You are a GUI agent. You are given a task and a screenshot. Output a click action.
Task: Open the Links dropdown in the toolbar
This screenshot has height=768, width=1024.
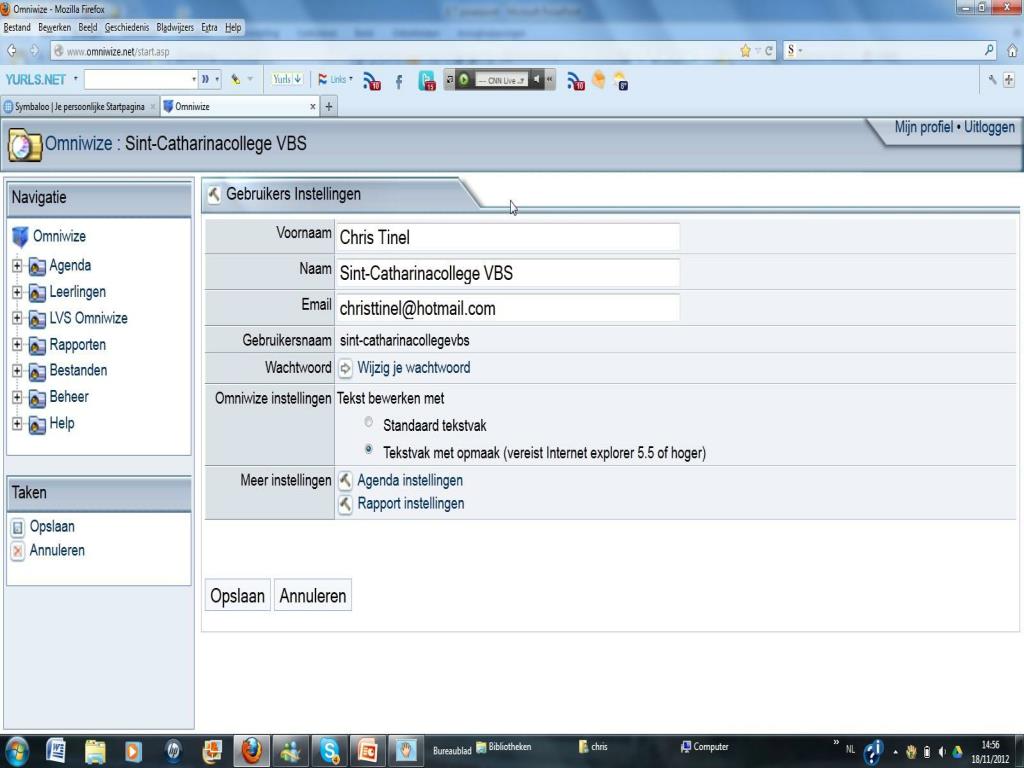click(x=336, y=80)
